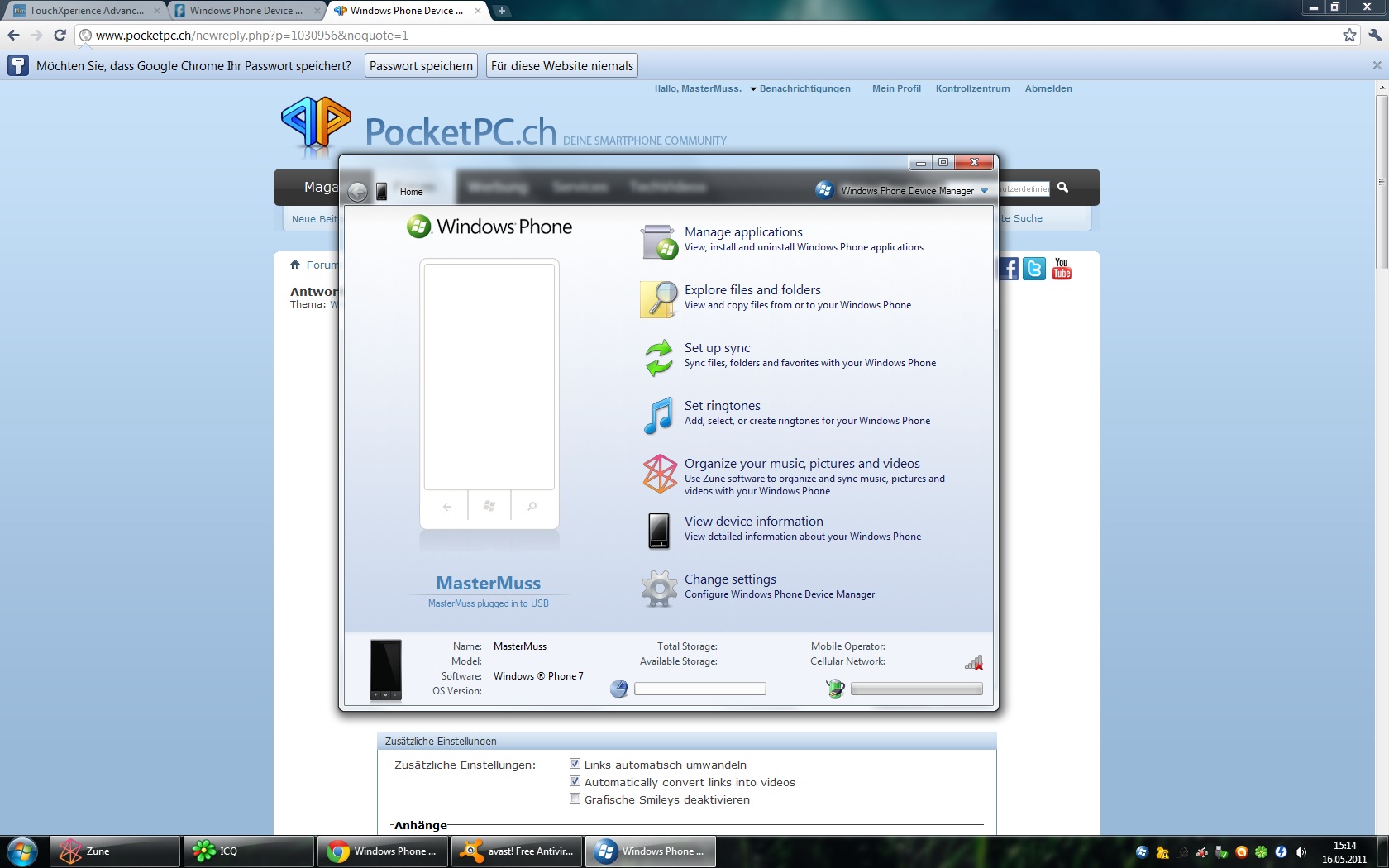Screen dimensions: 1389x868
Task: Click the Zune organize music icon
Action: [x=660, y=474]
